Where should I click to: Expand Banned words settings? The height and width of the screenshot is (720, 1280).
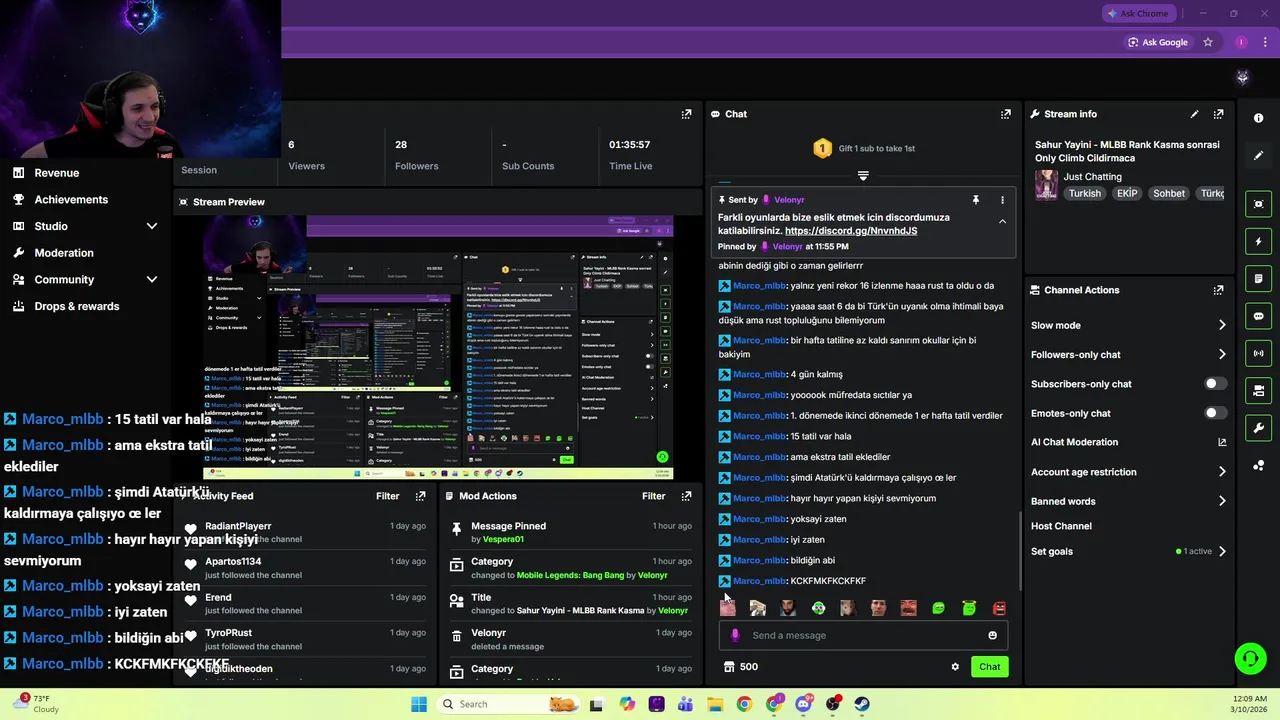(x=1221, y=501)
